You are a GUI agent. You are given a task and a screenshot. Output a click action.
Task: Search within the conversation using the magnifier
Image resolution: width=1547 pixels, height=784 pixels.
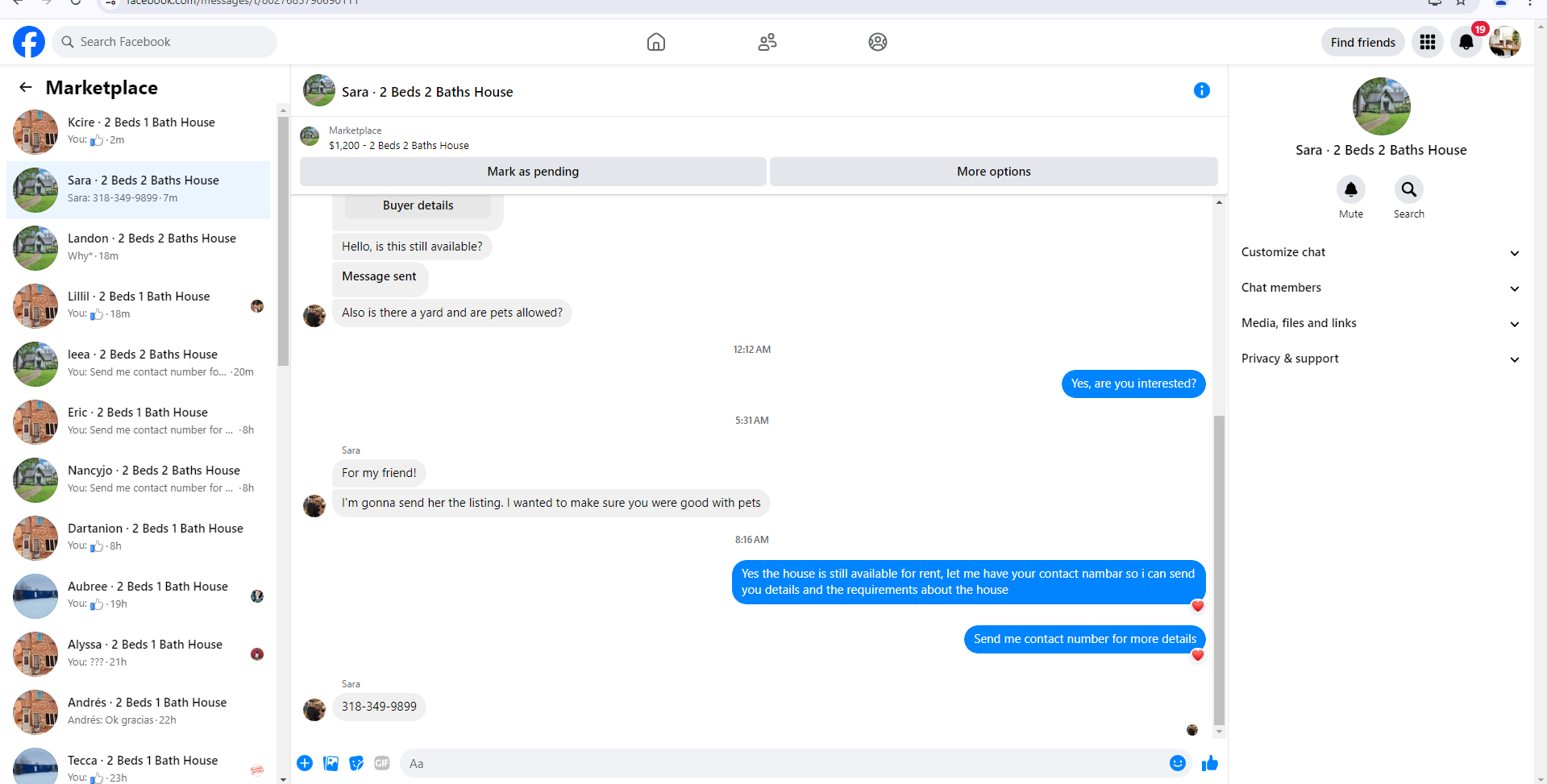[1409, 189]
